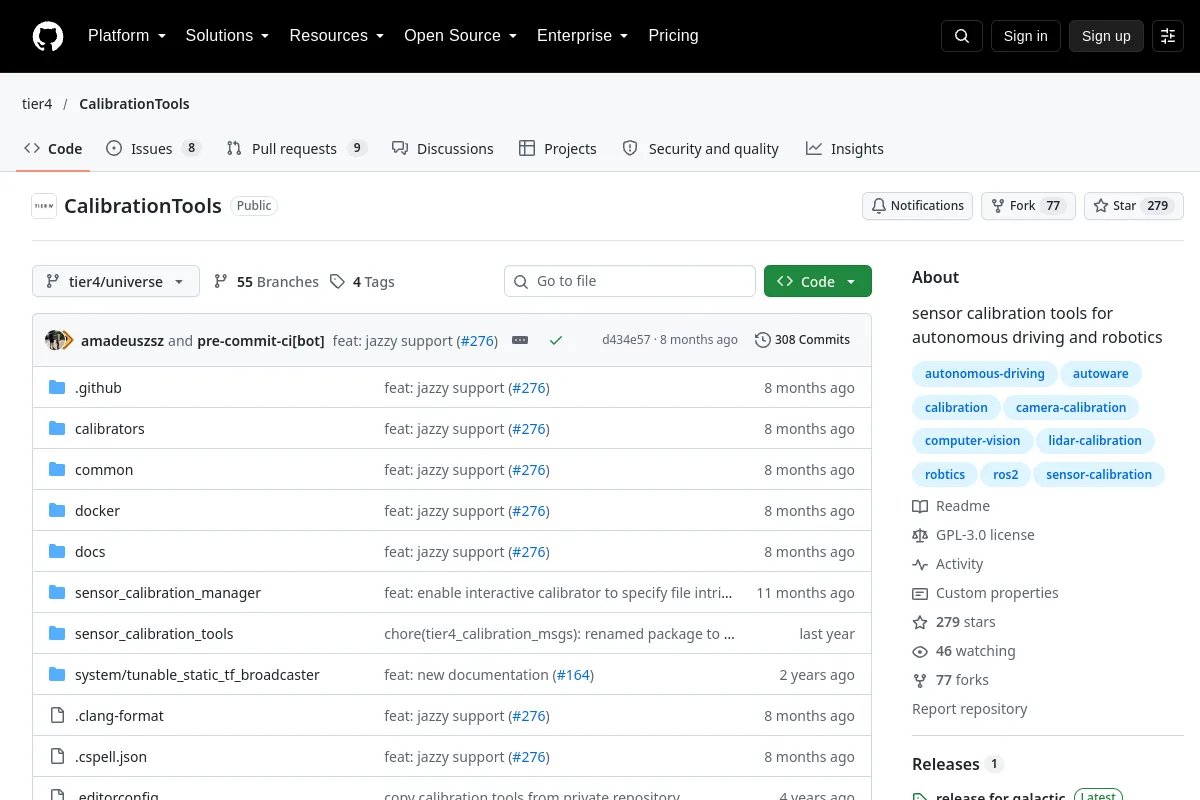The image size is (1200, 800).
Task: Click the license scale icon
Action: 920,535
